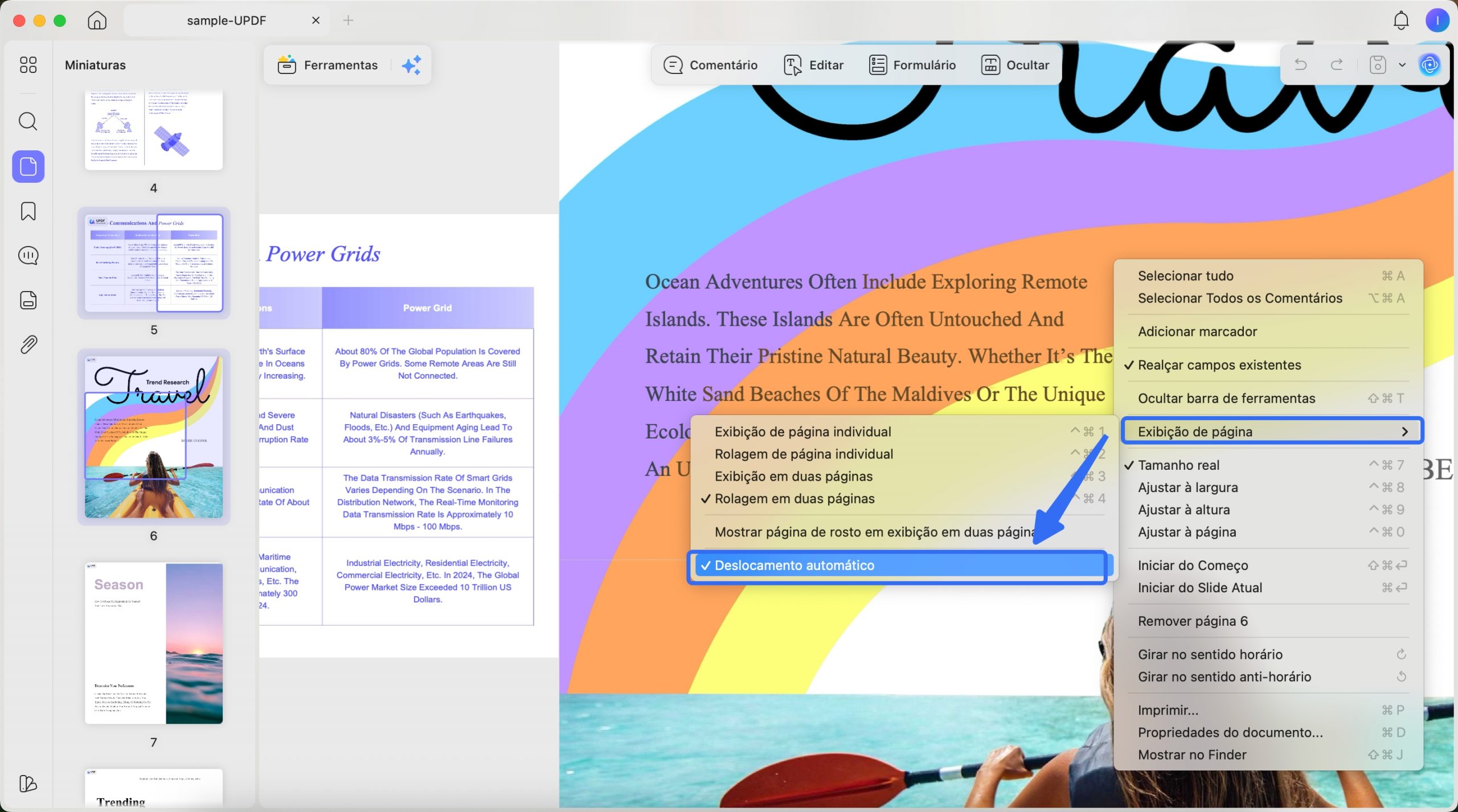Image resolution: width=1458 pixels, height=812 pixels.
Task: Add a new tab with plus
Action: 348,20
